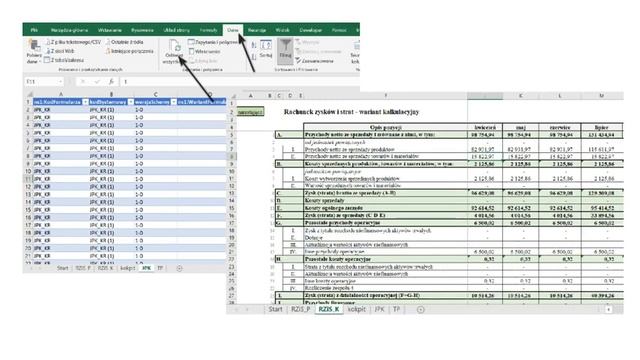This screenshot has width=640, height=360.
Task: Select the 'maj' column header cell
Action: coord(520,127)
